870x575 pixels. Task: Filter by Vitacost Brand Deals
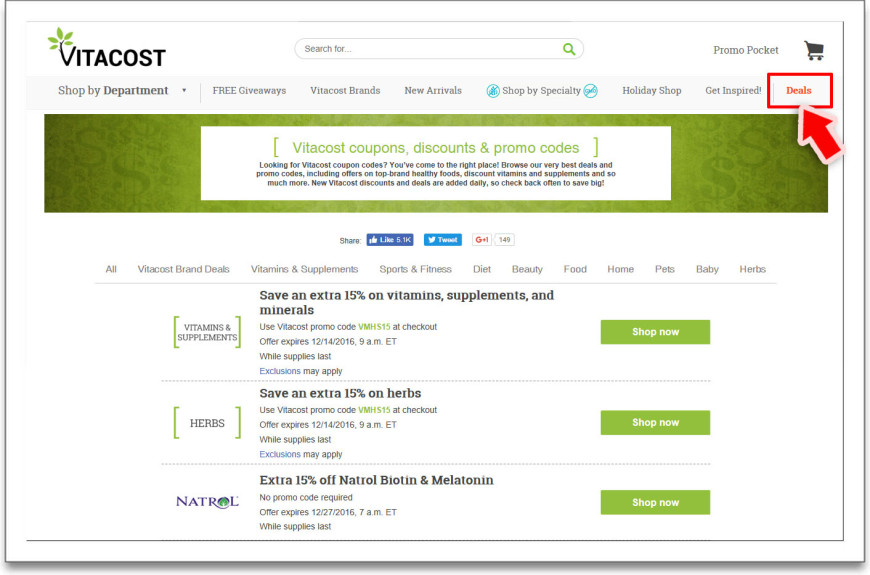(183, 269)
